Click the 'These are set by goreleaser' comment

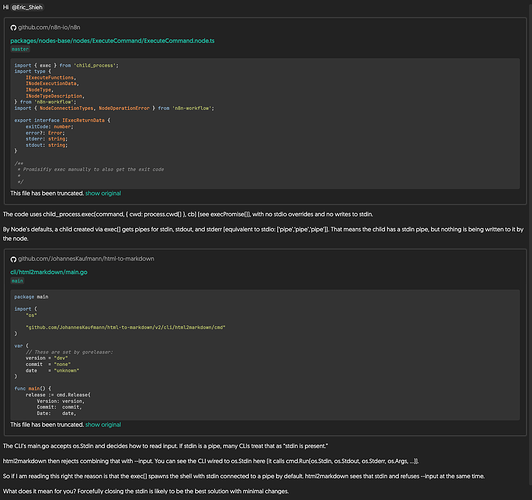[69, 352]
